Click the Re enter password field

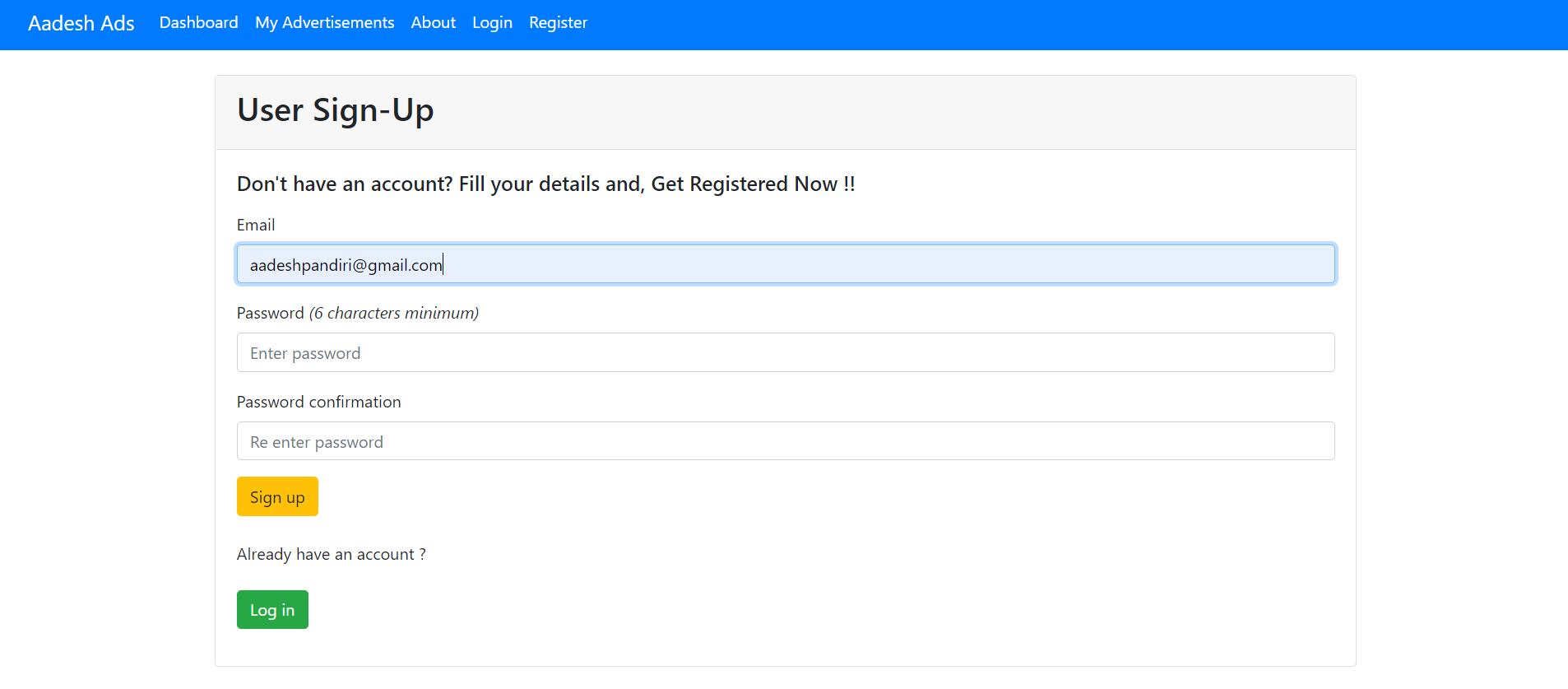(786, 441)
